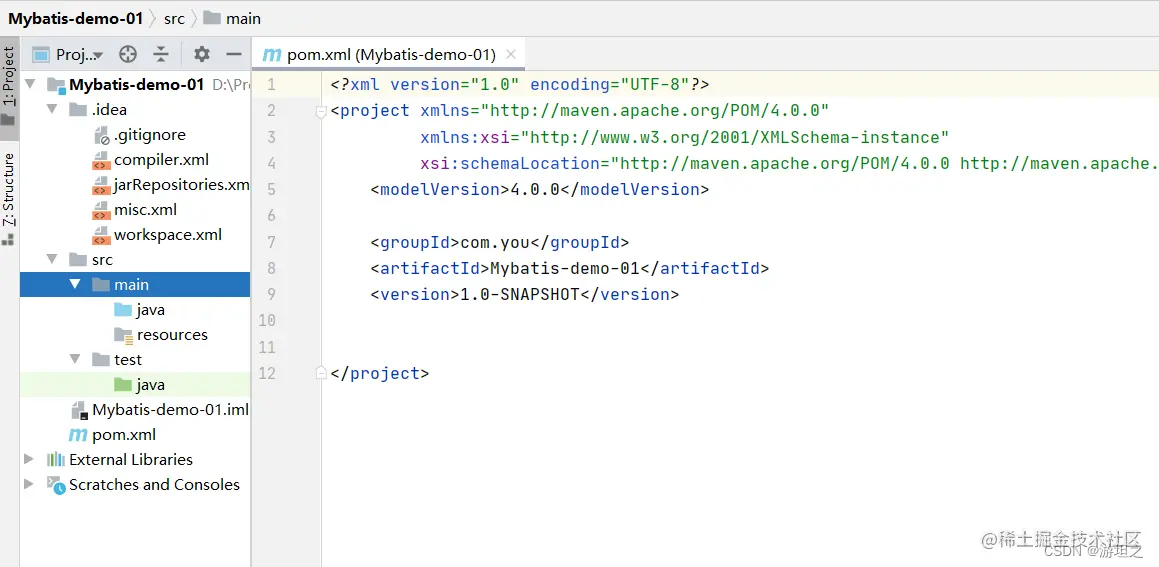Collapse the main folder arrow
The image size is (1159, 567).
(75, 285)
